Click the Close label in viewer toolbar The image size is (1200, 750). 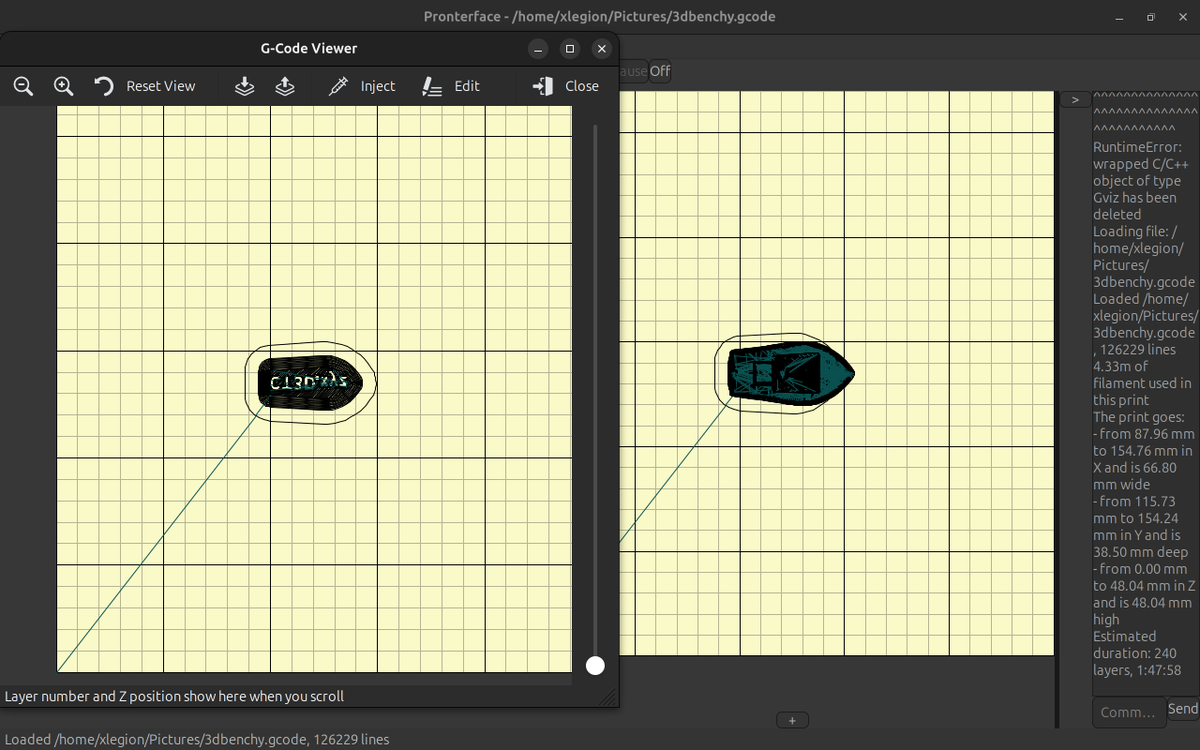[582, 86]
